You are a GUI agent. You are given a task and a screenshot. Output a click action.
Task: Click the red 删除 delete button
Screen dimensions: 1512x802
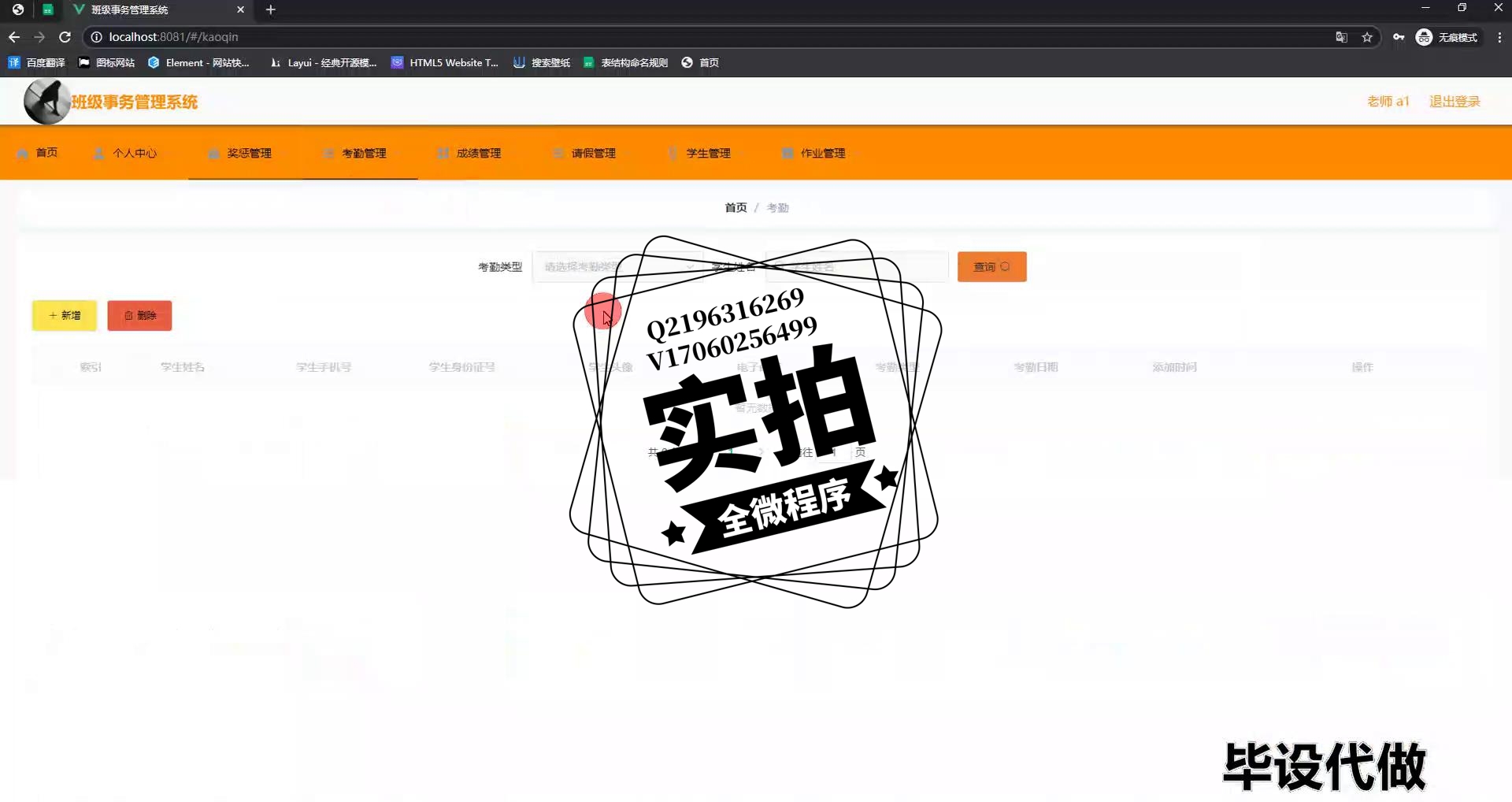(139, 315)
